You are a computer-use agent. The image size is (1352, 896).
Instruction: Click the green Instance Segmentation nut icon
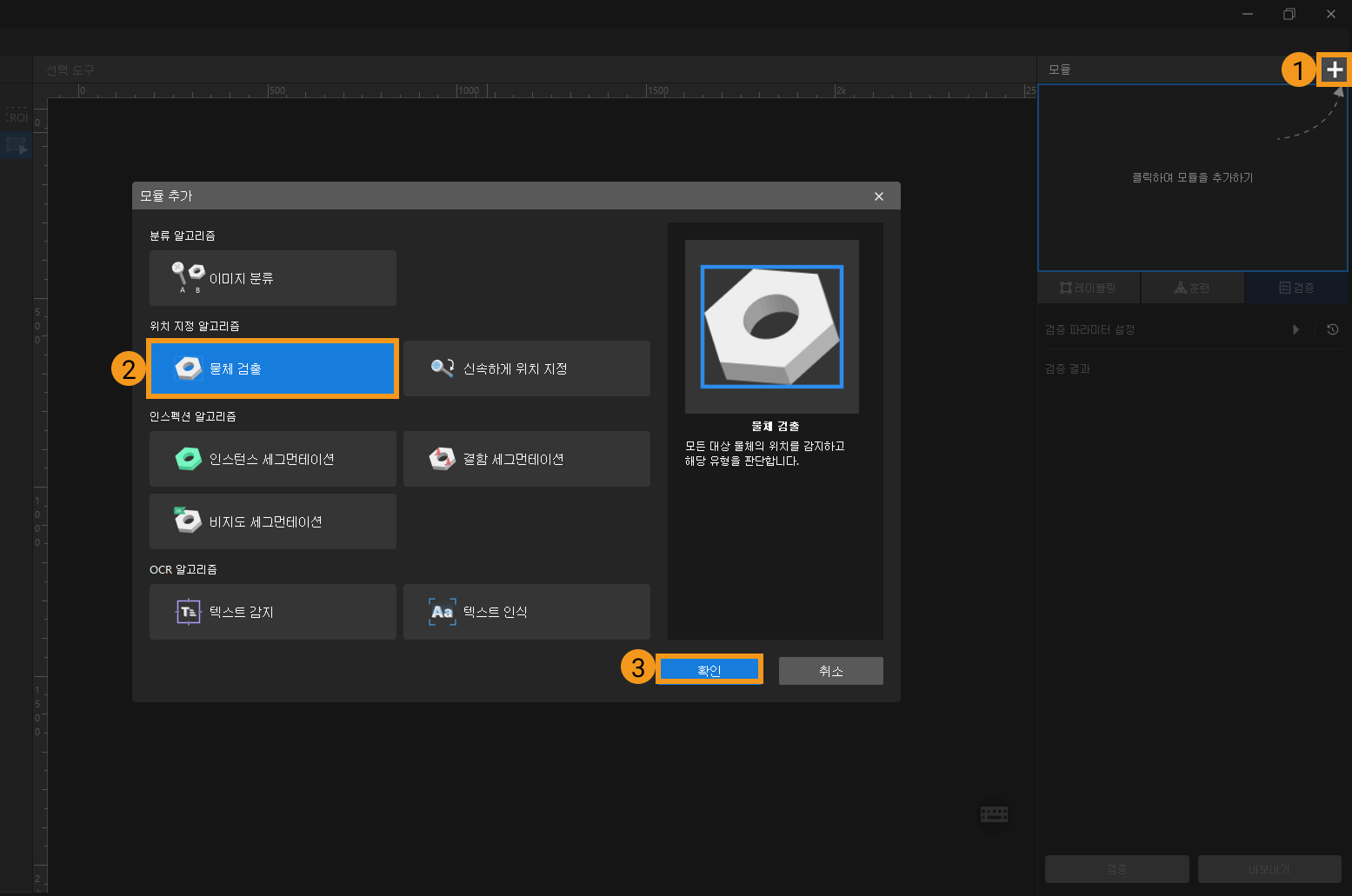coord(188,459)
